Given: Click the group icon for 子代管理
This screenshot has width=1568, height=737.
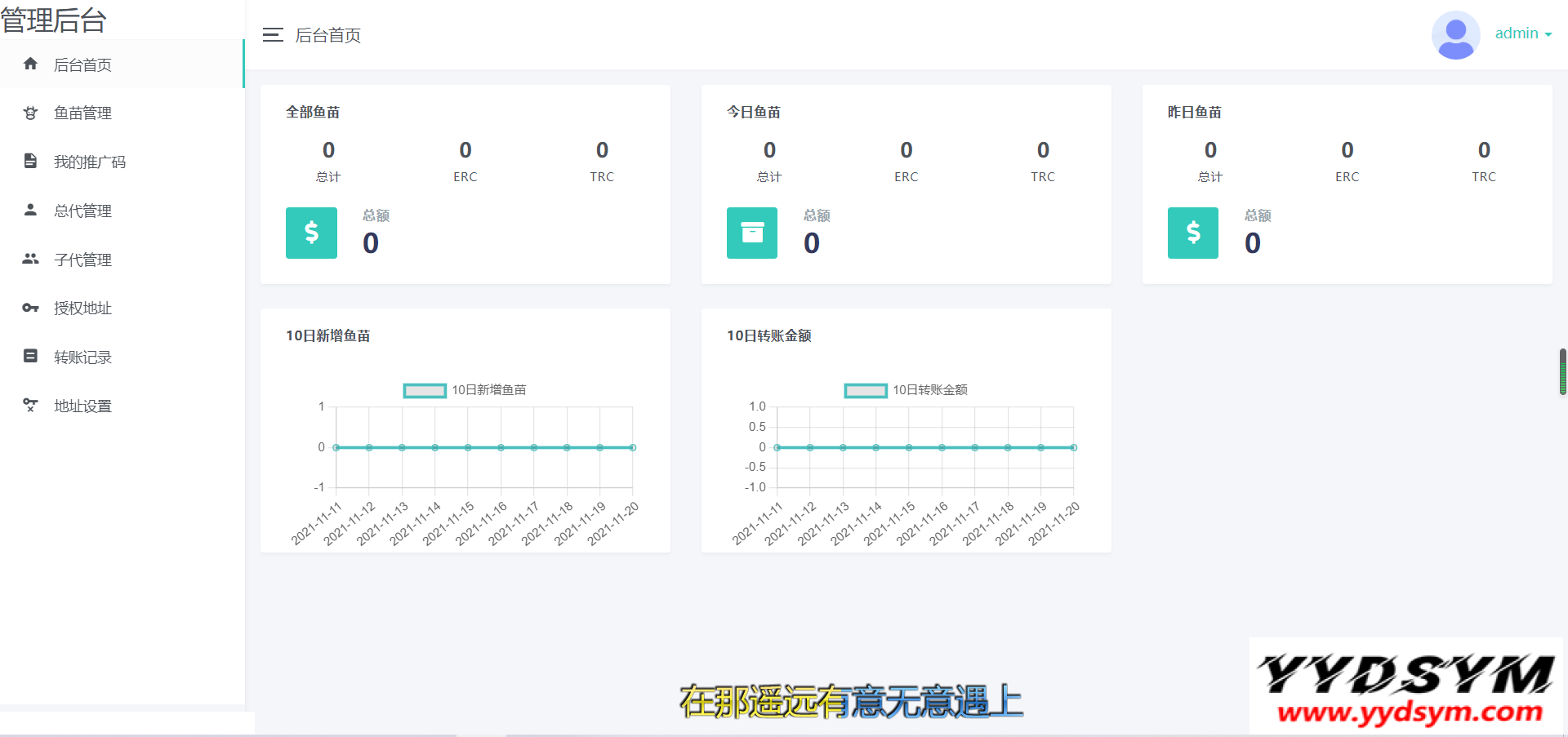Looking at the screenshot, I should 30,259.
